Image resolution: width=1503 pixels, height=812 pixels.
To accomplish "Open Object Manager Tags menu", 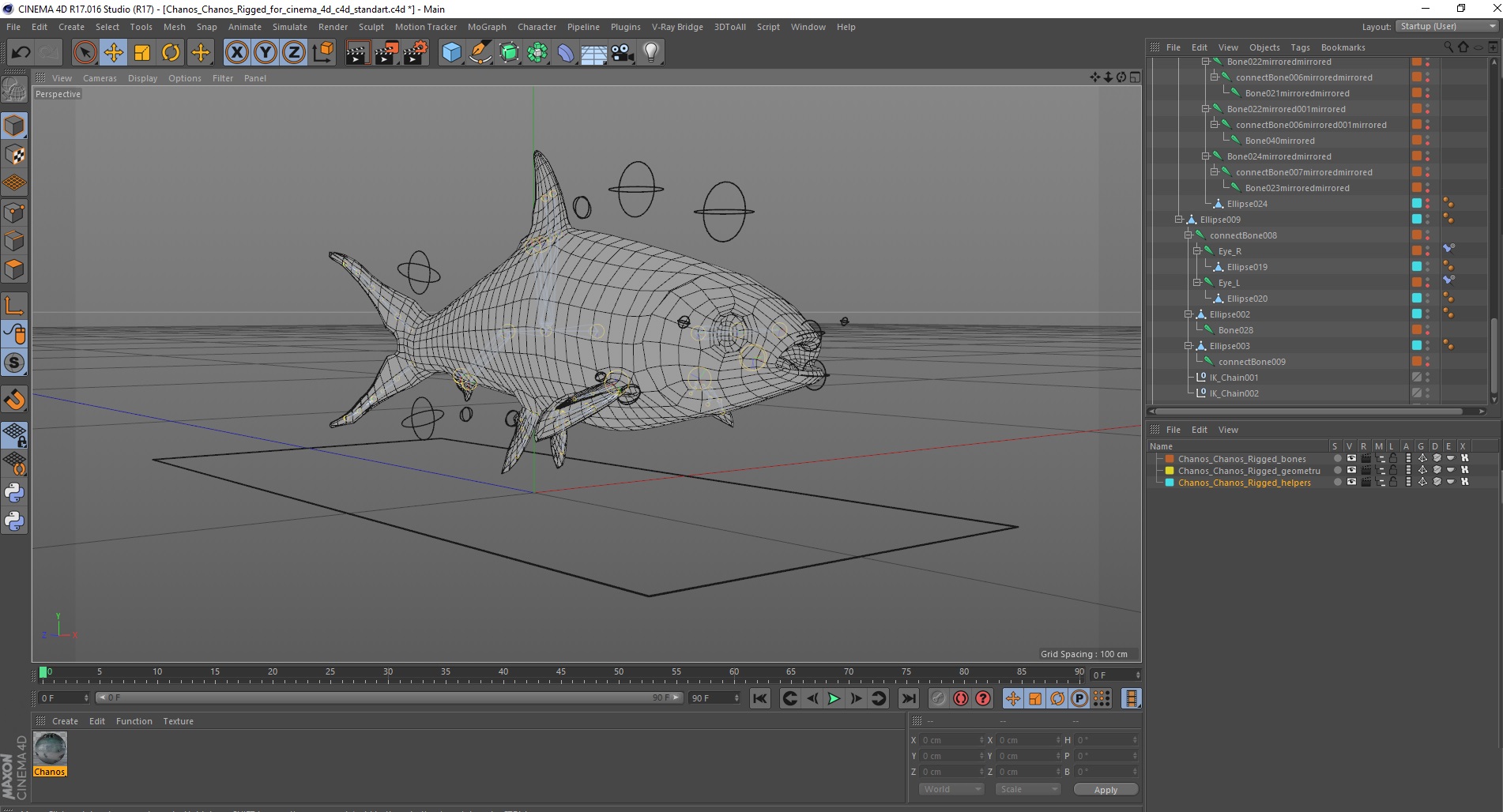I will [x=1300, y=47].
